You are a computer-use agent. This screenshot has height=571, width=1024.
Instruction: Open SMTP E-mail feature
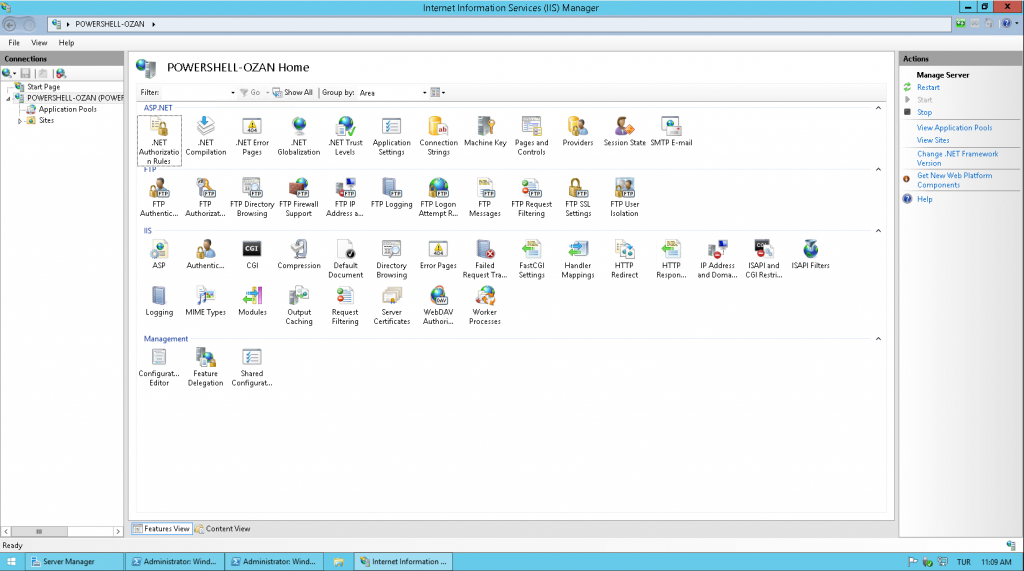(671, 132)
